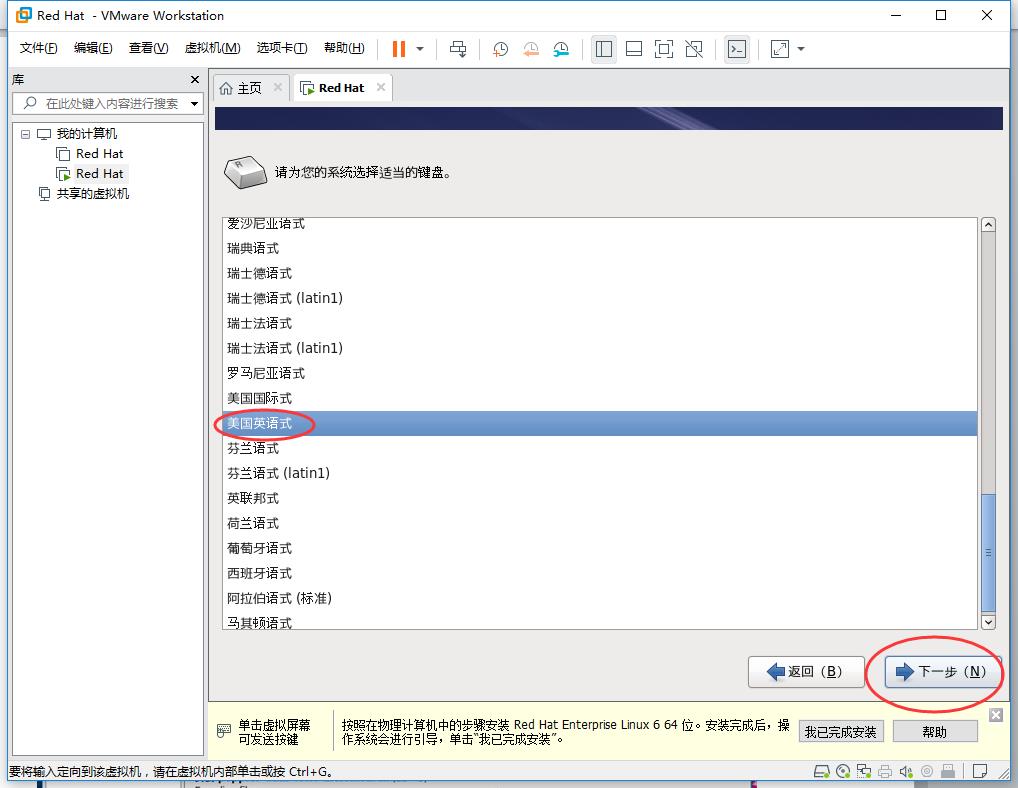This screenshot has width=1018, height=788.
Task: Take a snapshot using the clock-plus icon
Action: click(501, 49)
